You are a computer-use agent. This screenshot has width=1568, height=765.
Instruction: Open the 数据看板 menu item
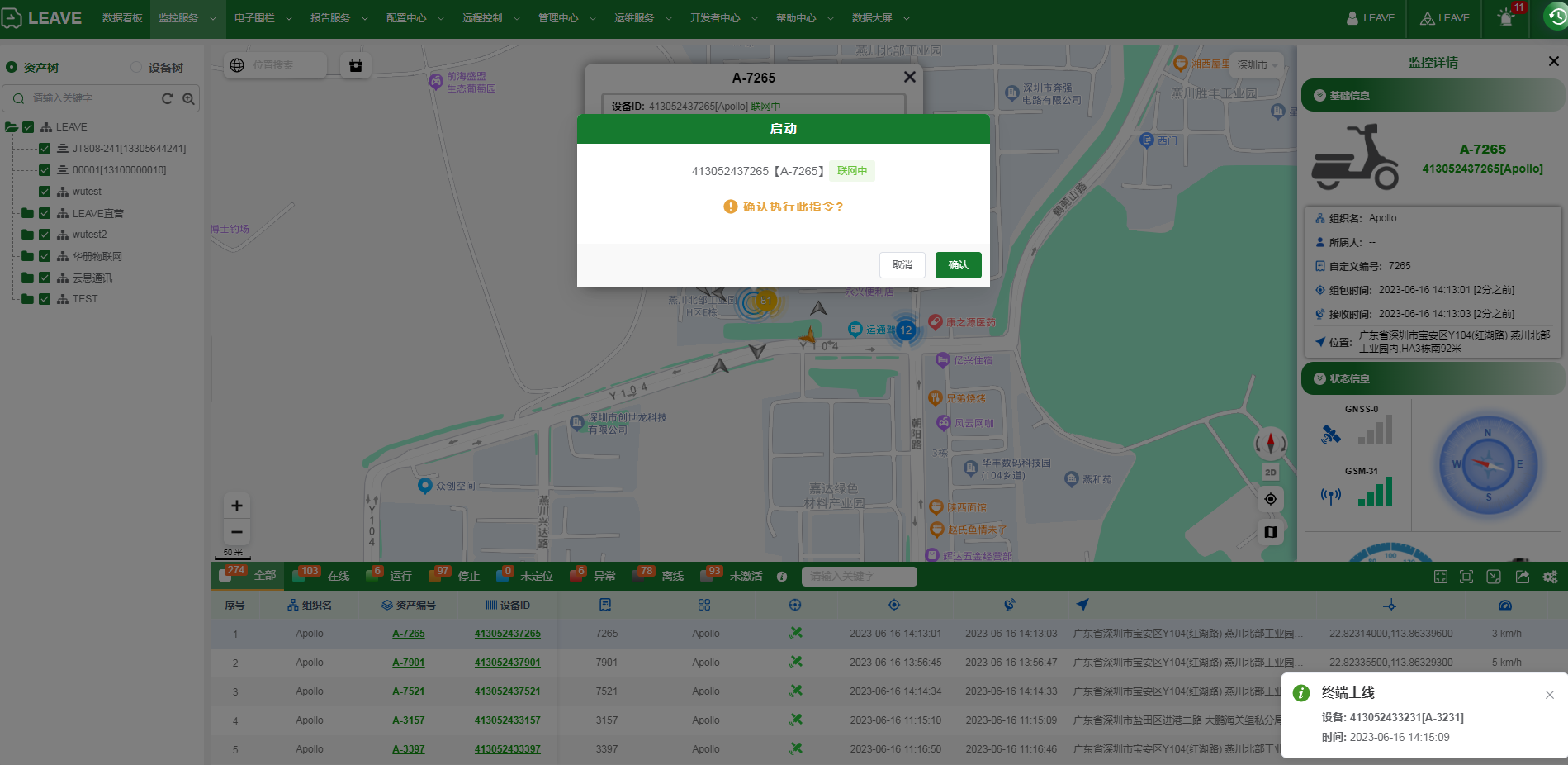coord(122,18)
